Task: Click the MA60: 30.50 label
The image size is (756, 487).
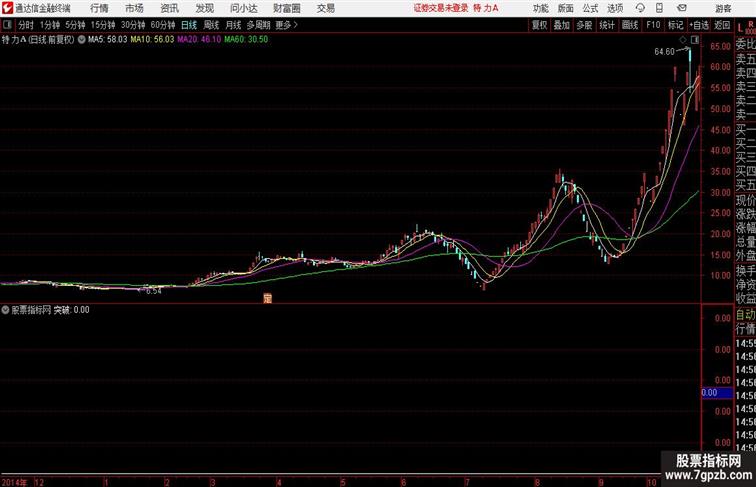Action: pos(246,40)
